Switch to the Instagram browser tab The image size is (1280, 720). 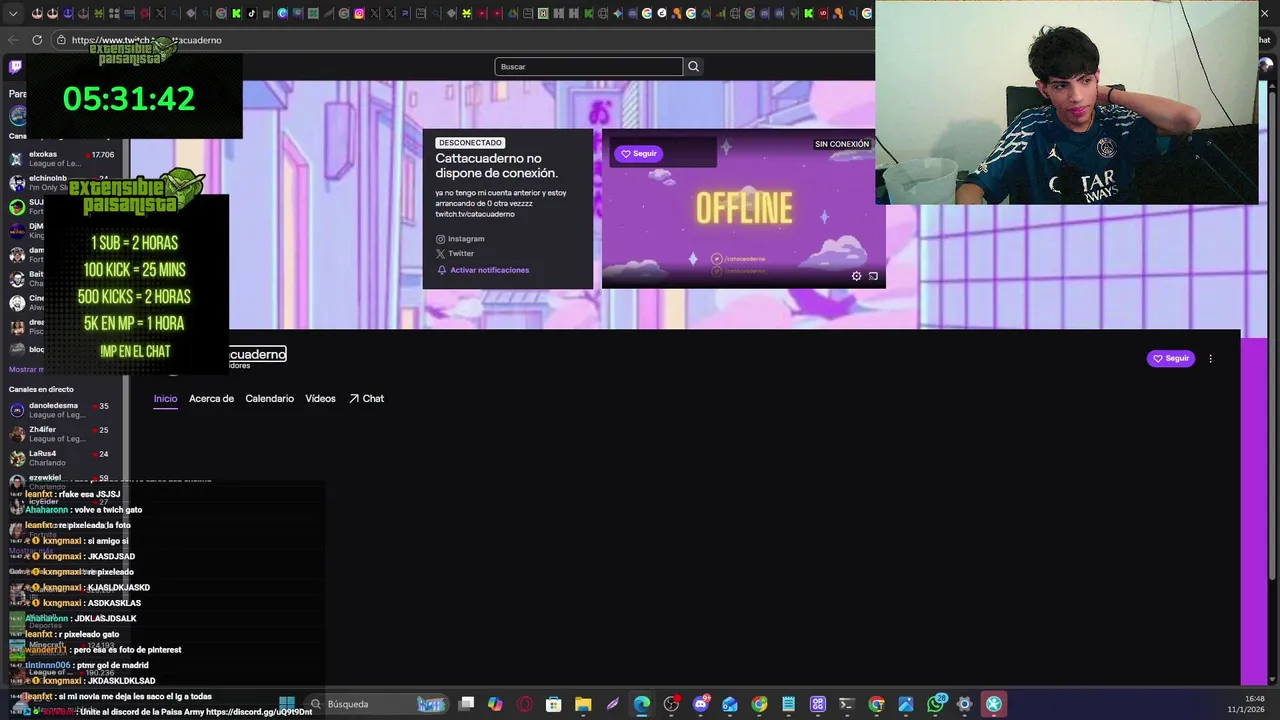359,14
